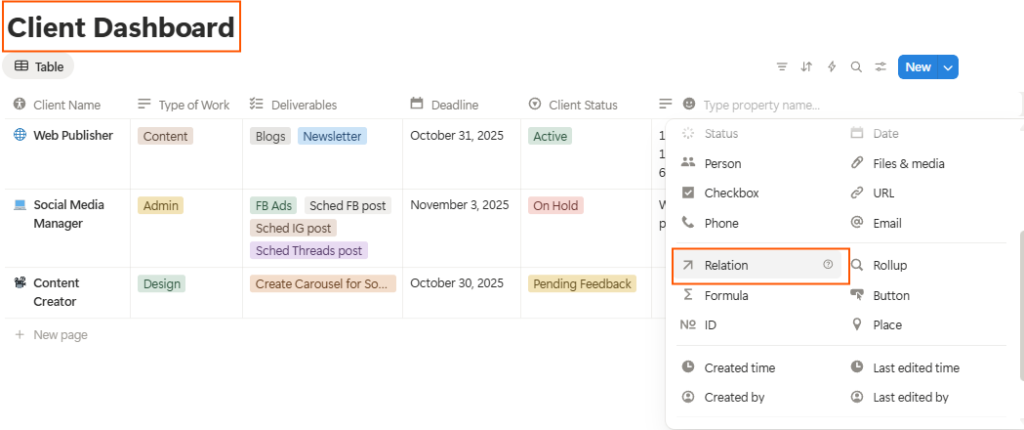
Task: Open the Active client status dropdown
Action: click(x=550, y=136)
